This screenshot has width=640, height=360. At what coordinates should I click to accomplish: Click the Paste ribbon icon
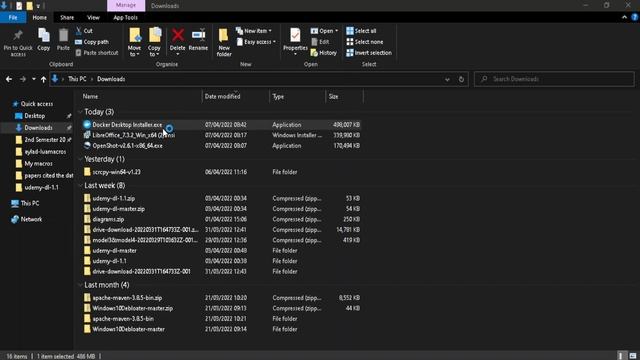(63, 35)
